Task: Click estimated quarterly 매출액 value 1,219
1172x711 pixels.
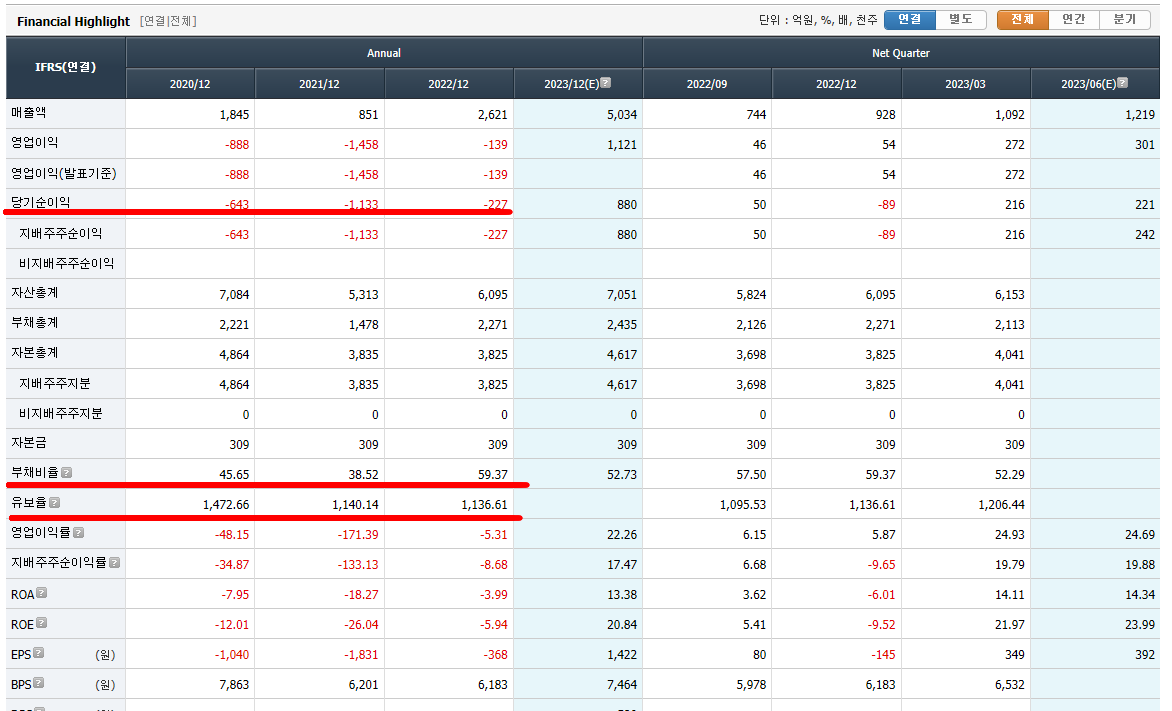Action: coord(1140,114)
